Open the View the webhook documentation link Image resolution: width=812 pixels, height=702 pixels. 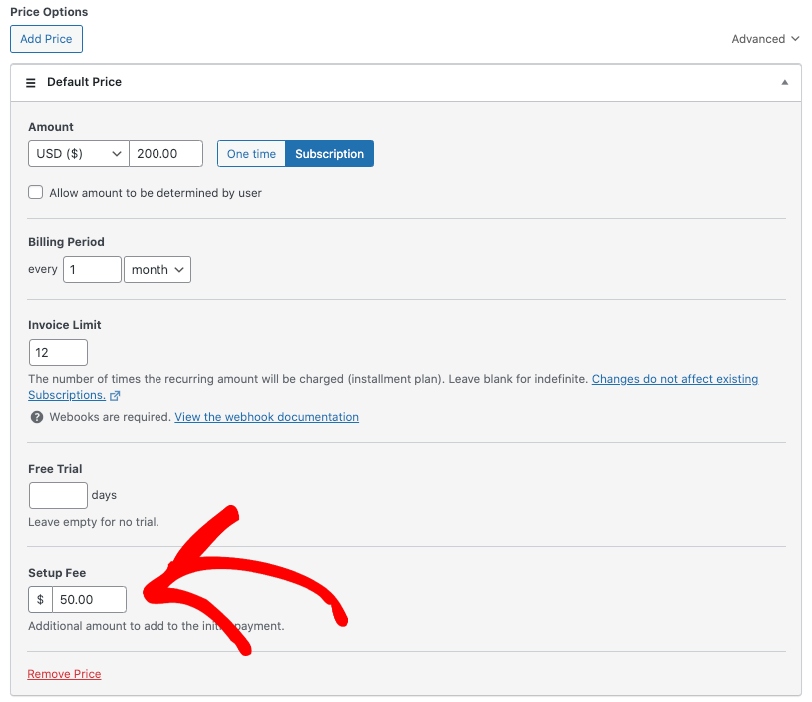[266, 417]
